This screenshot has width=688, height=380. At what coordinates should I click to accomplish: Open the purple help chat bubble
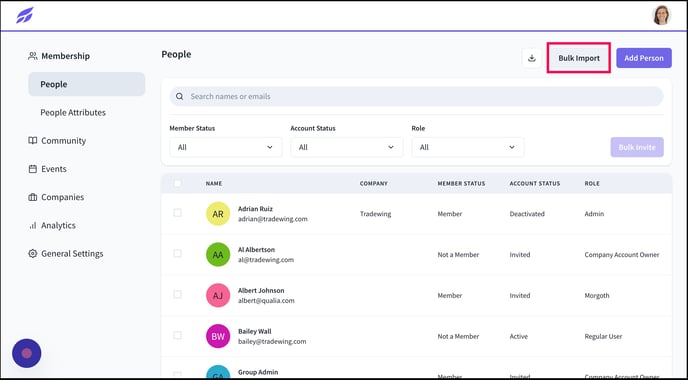(x=27, y=353)
